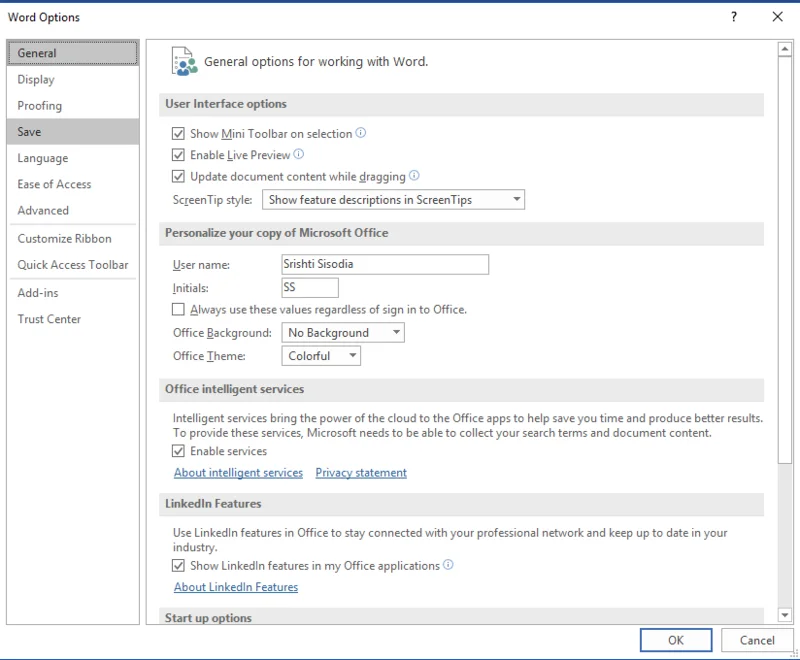This screenshot has width=800, height=660.
Task: Confirm changes with the OK button
Action: pyautogui.click(x=676, y=640)
